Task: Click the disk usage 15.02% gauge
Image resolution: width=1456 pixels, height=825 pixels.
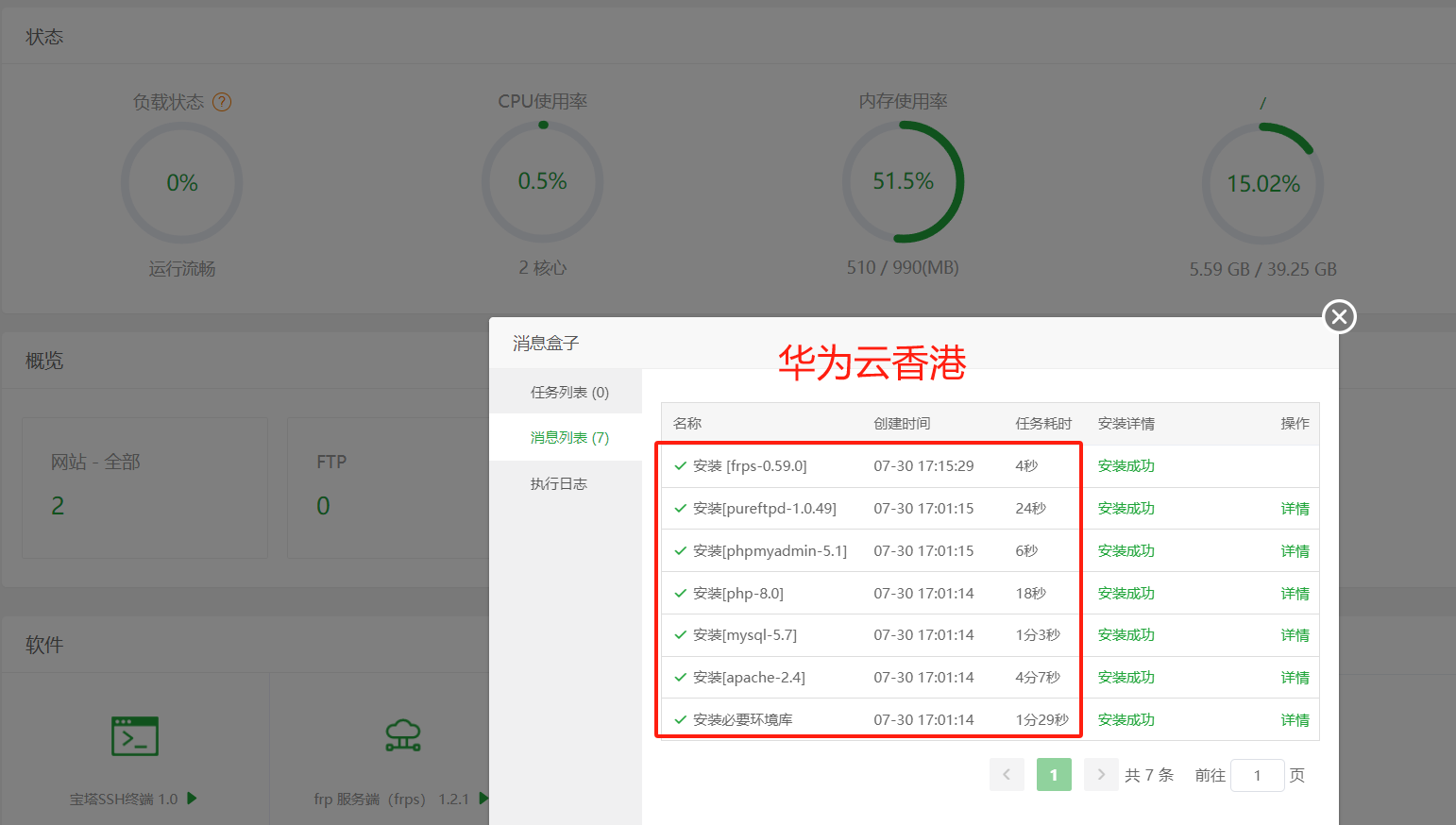Action: coord(1263,183)
